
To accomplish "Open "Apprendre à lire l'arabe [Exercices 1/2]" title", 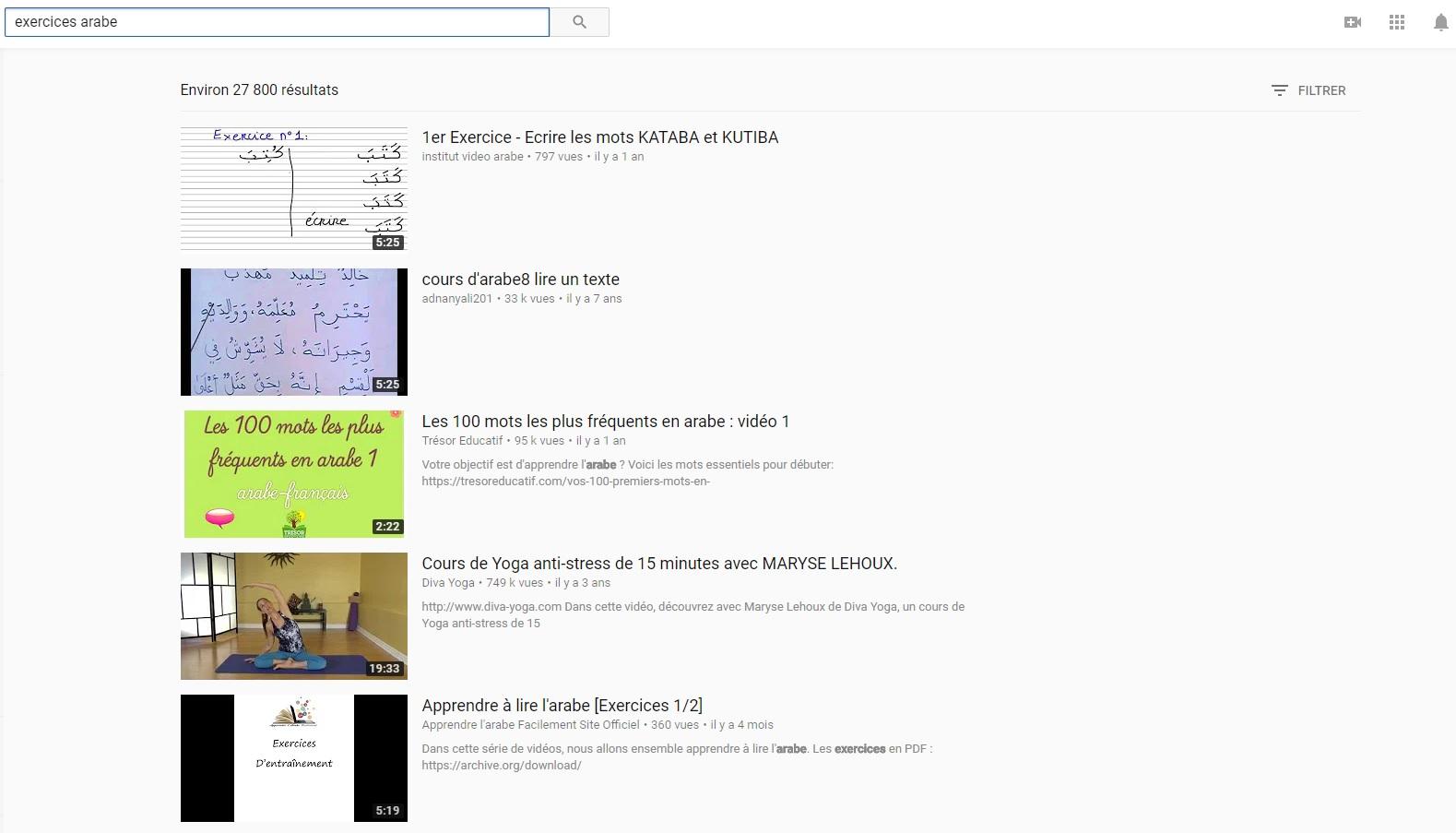I will pos(562,706).
